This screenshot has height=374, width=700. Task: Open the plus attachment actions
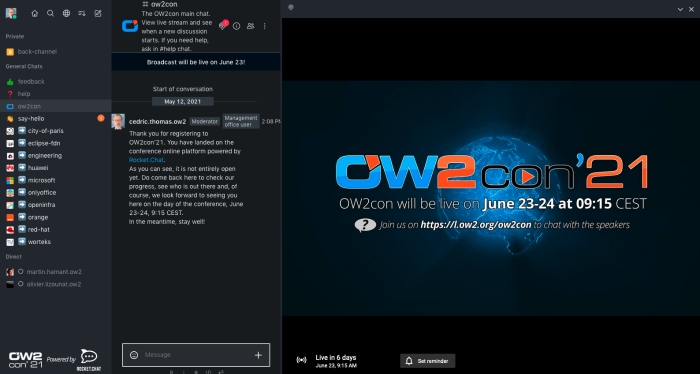258,355
